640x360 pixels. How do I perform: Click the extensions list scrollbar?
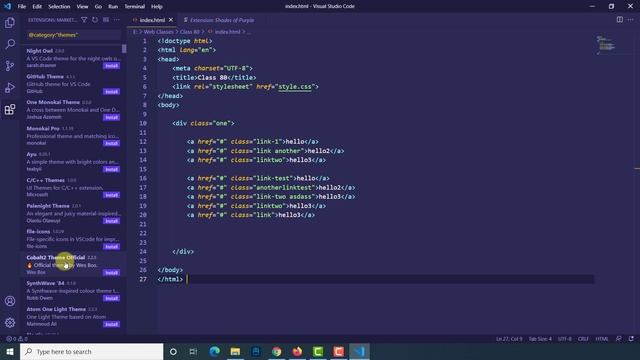(x=124, y=48)
